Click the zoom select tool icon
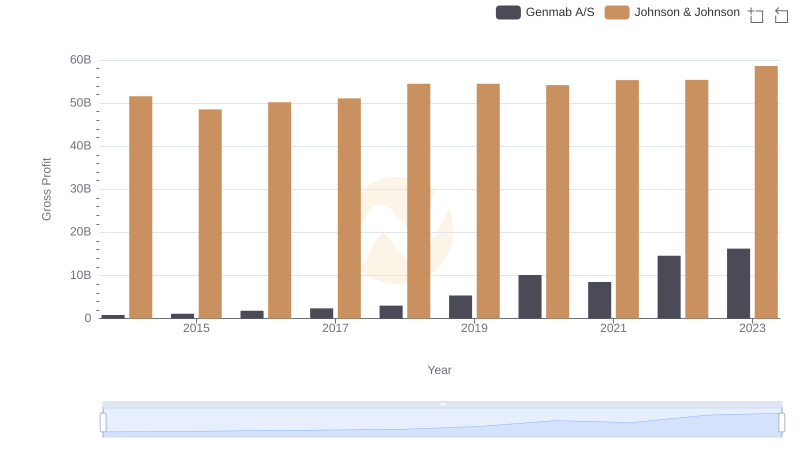The width and height of the screenshot is (800, 461). tap(756, 15)
